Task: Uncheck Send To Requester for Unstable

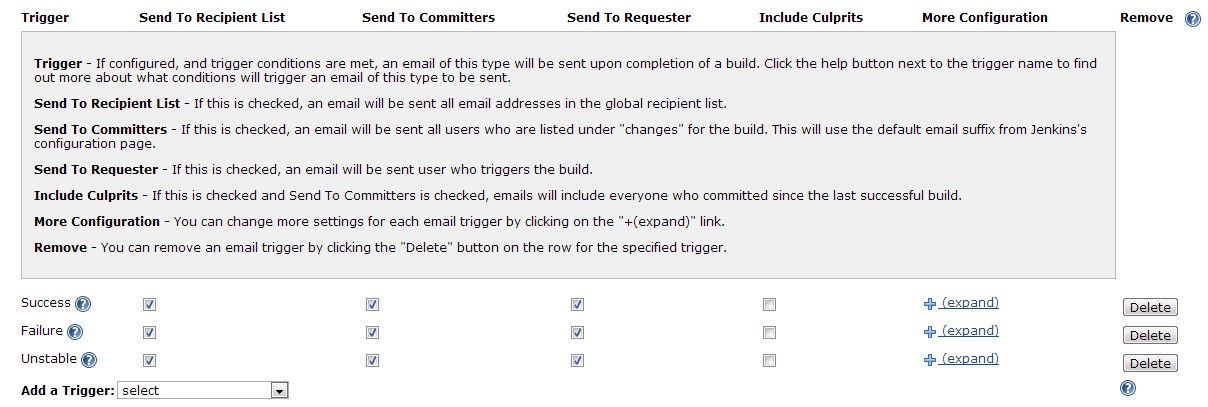Action: [577, 360]
